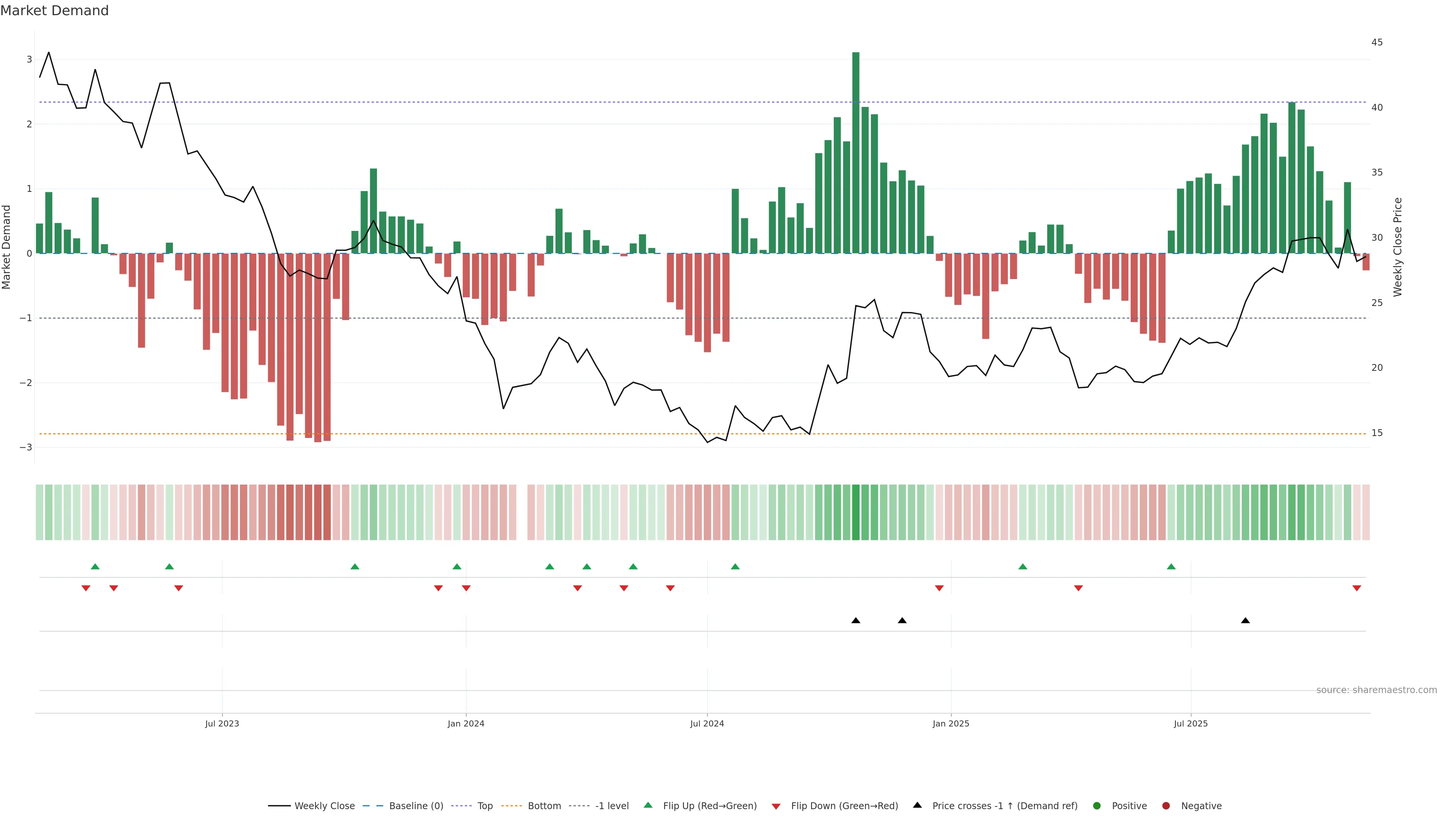Image resolution: width=1456 pixels, height=819 pixels.
Task: Click darkest green heatmap cell
Action: coord(856,512)
